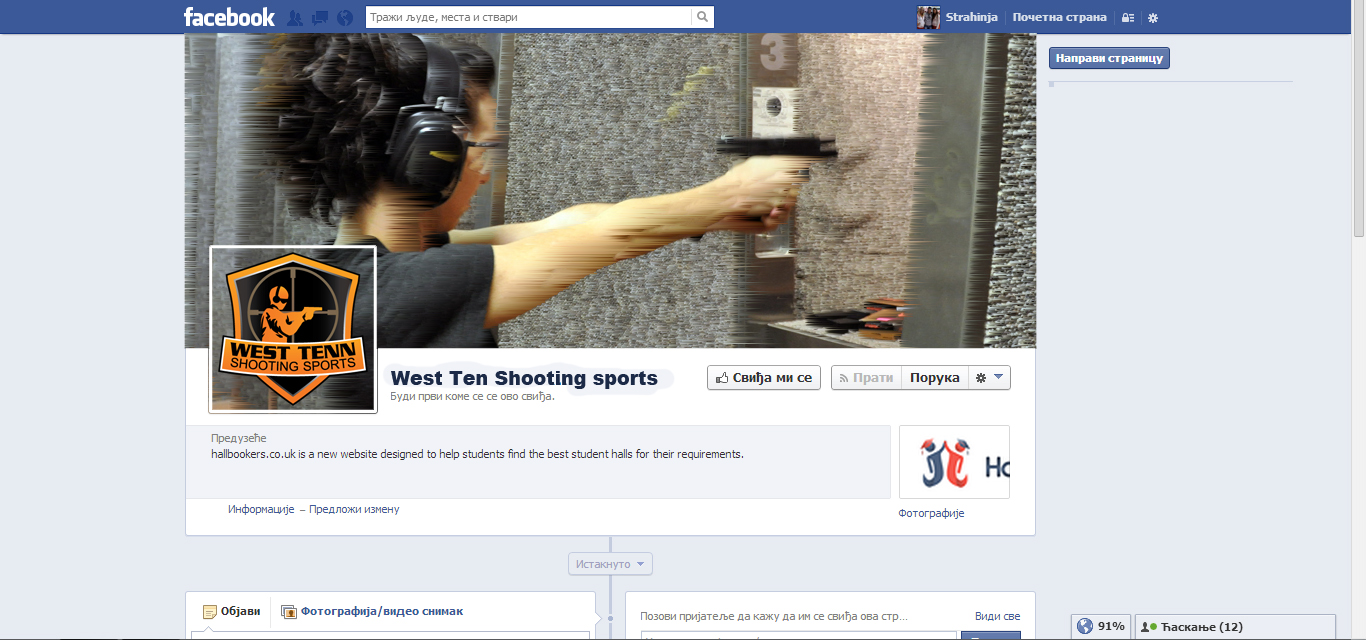The image size is (1366, 640).
Task: Open the shooting range cover photo
Action: point(610,190)
